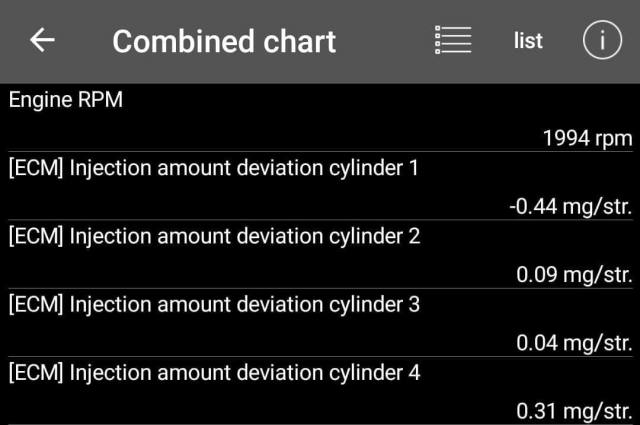This screenshot has width=640, height=425.
Task: Tap the 'Combined chart' title
Action: click(x=224, y=41)
